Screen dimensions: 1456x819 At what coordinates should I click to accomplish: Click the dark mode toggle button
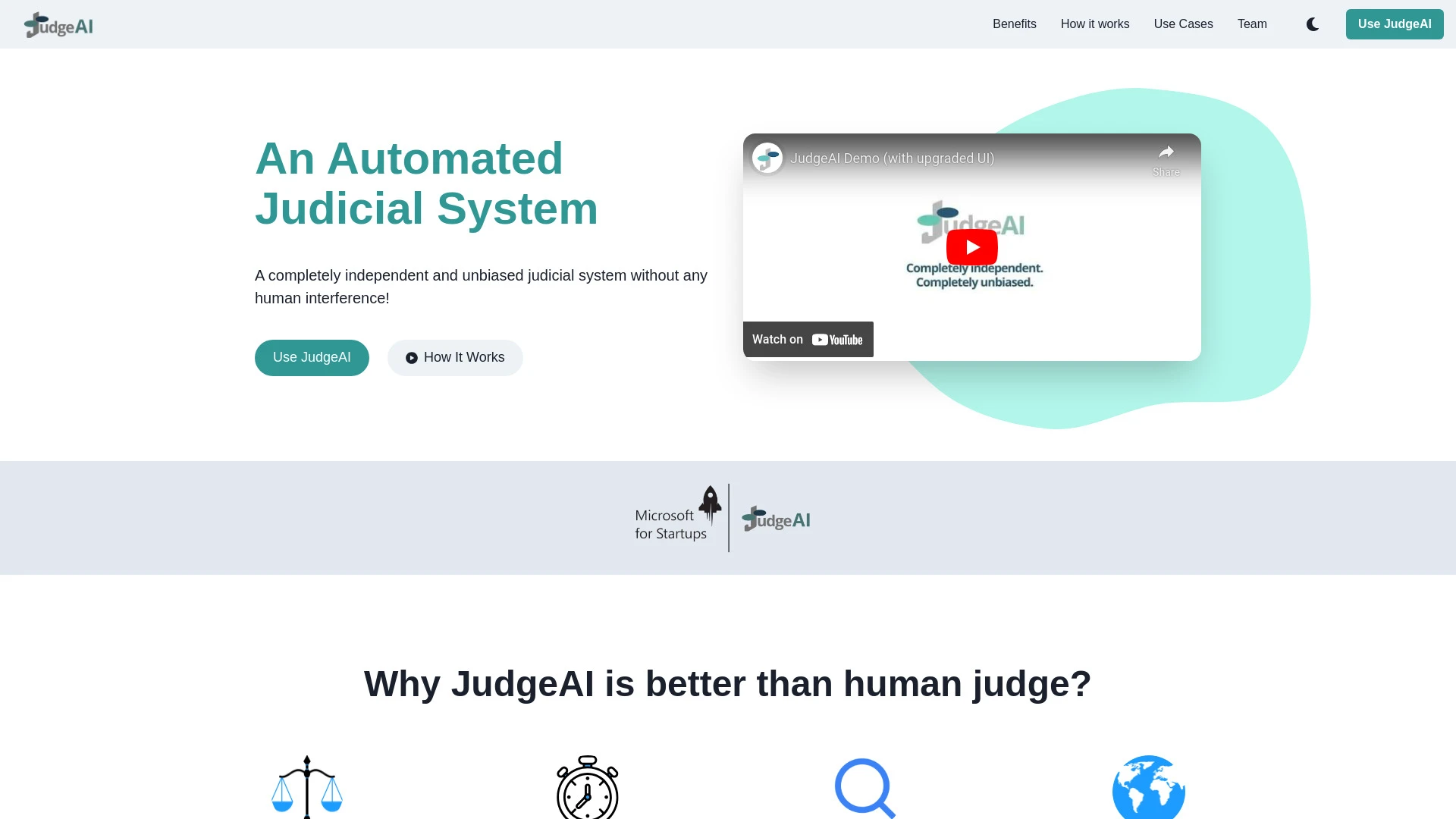pyautogui.click(x=1313, y=24)
